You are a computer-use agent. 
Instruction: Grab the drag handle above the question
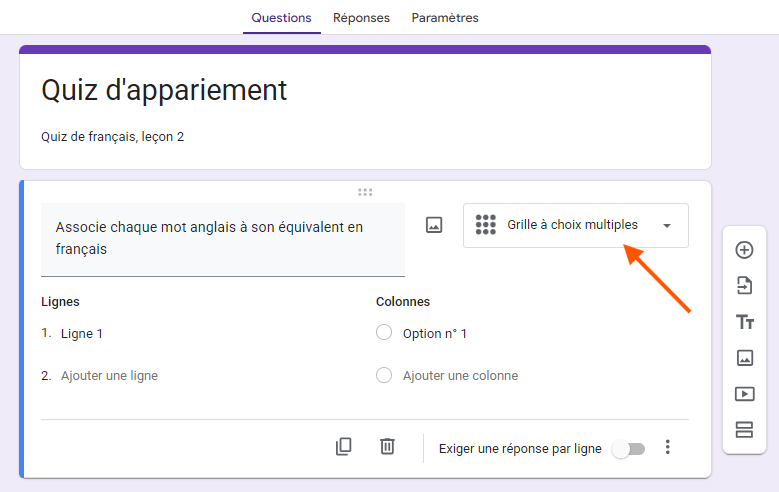tap(365, 192)
